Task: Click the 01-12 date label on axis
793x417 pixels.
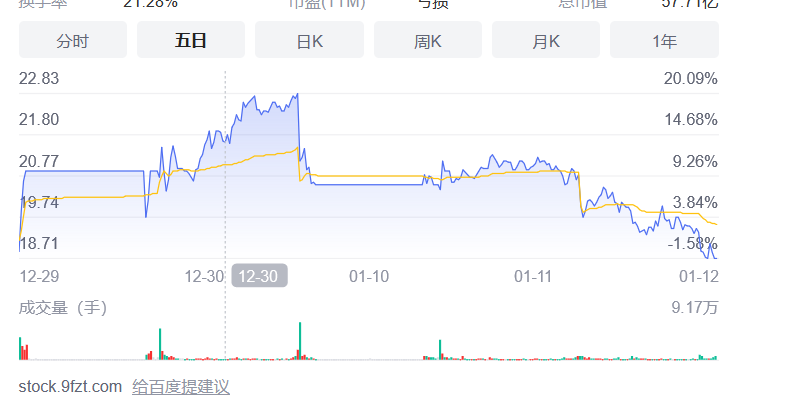Action: [x=699, y=276]
